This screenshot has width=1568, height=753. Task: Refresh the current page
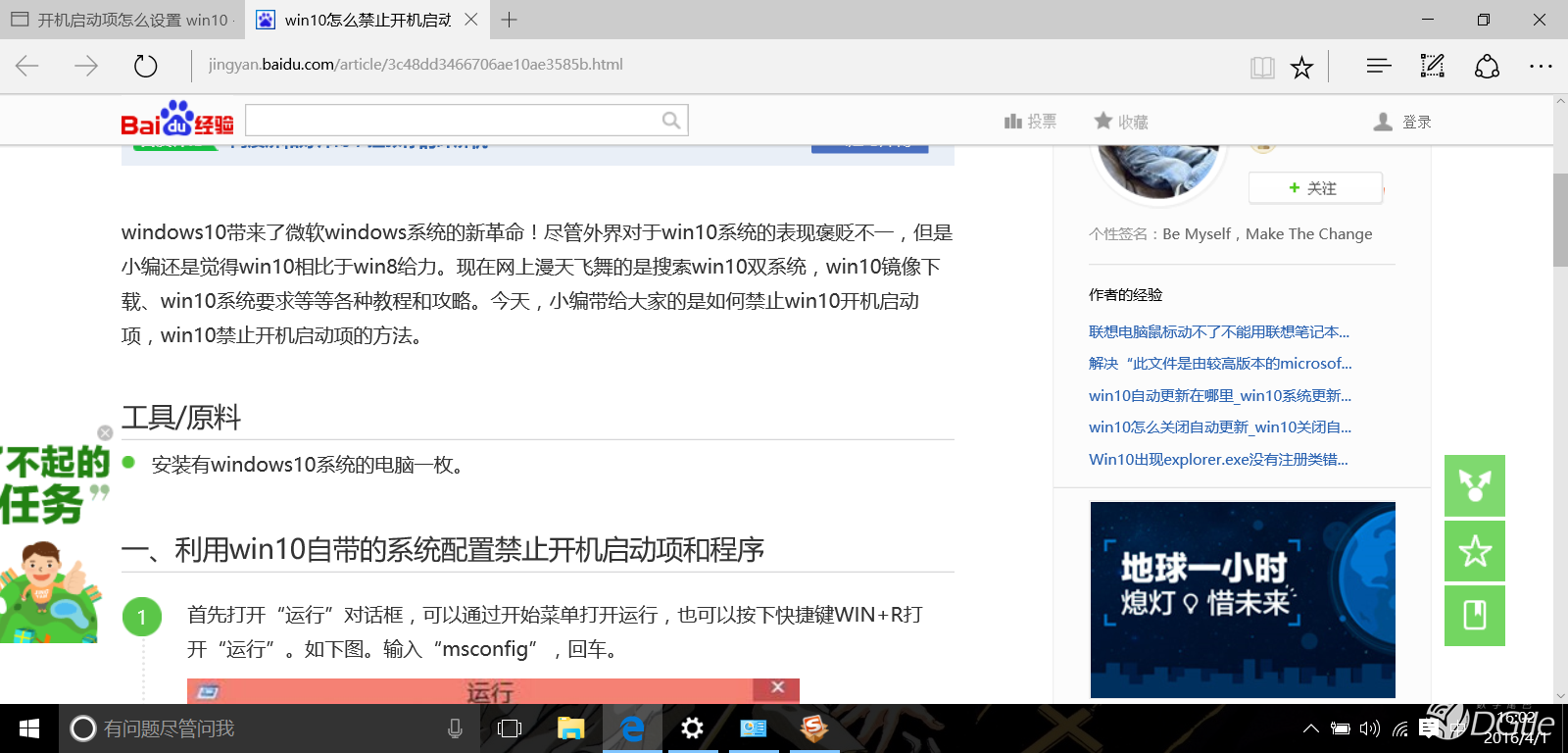[145, 66]
